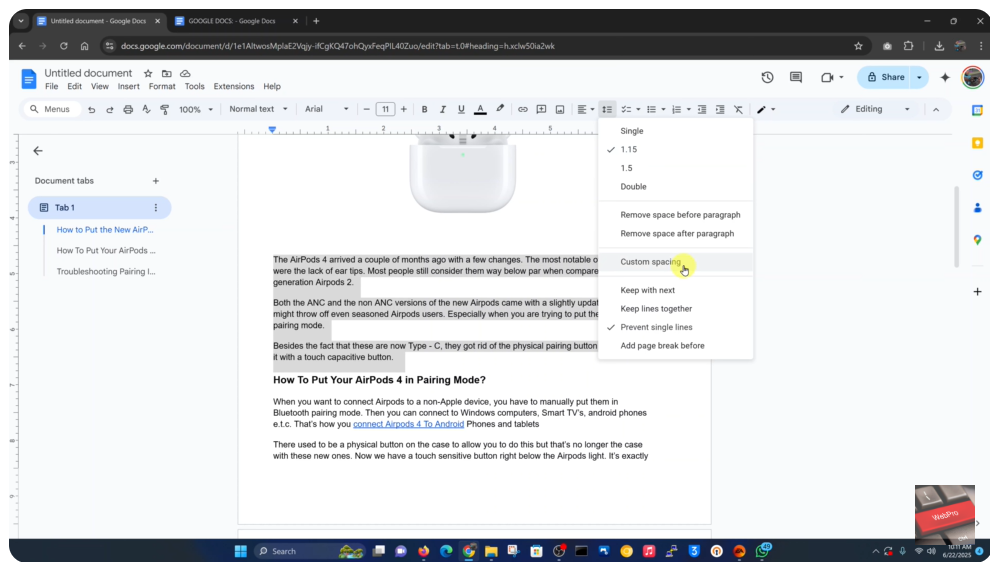Select 1.5 line spacing
990x562 pixels.
tap(676, 168)
